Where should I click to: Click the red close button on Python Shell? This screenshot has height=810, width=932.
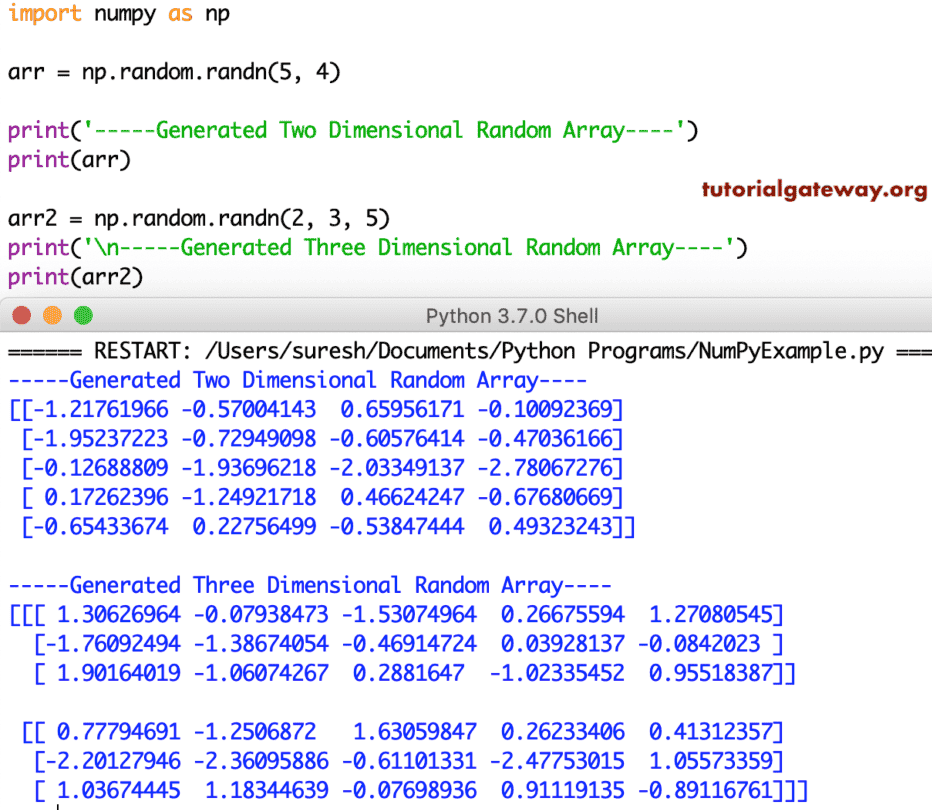[21, 314]
